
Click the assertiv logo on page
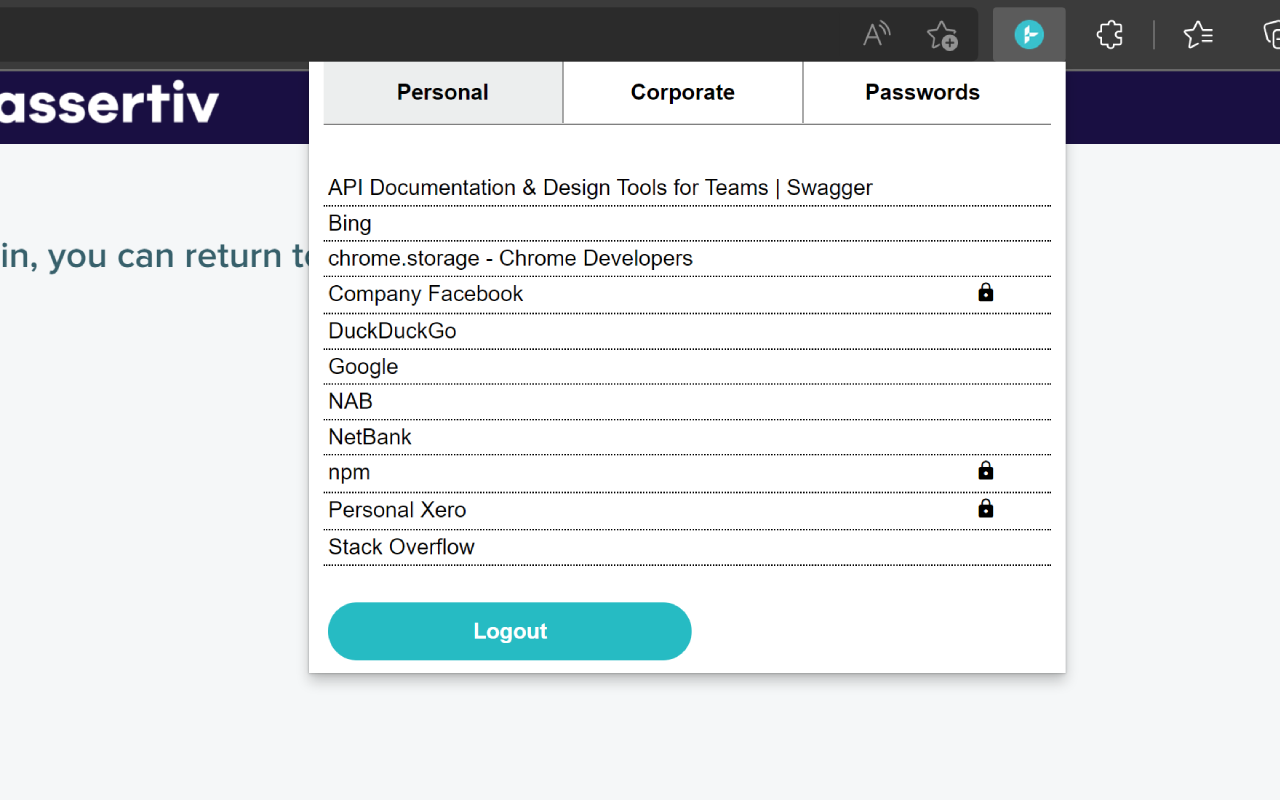(109, 103)
